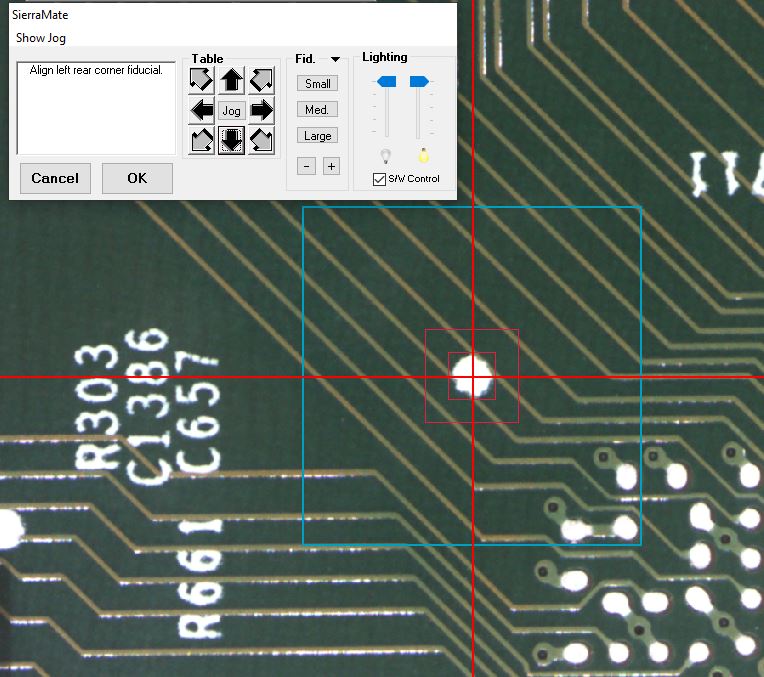Toggle the S/W Control checkbox
The width and height of the screenshot is (764, 677).
pos(379,179)
